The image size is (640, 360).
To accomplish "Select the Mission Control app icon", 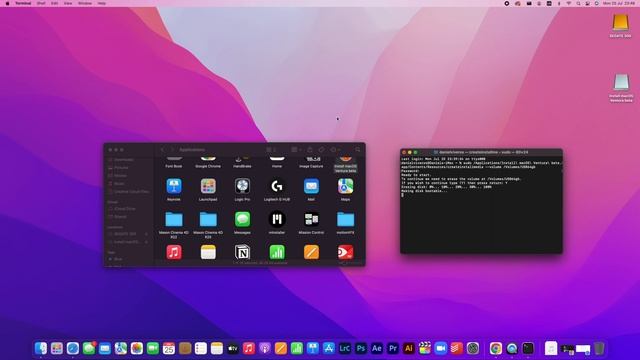I will coord(311,219).
